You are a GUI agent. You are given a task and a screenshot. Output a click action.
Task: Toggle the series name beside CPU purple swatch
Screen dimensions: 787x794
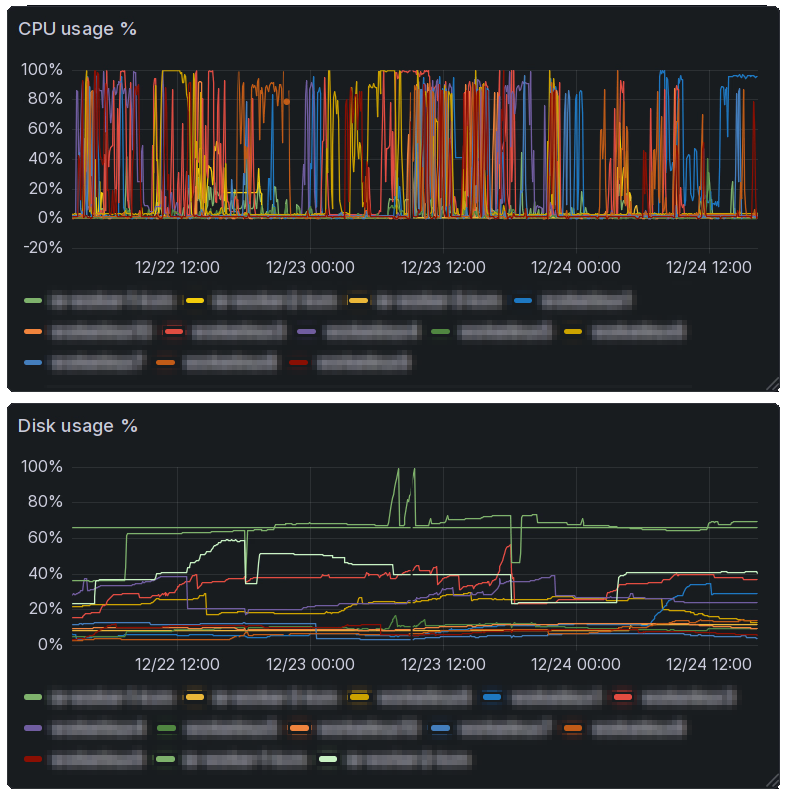[371, 331]
